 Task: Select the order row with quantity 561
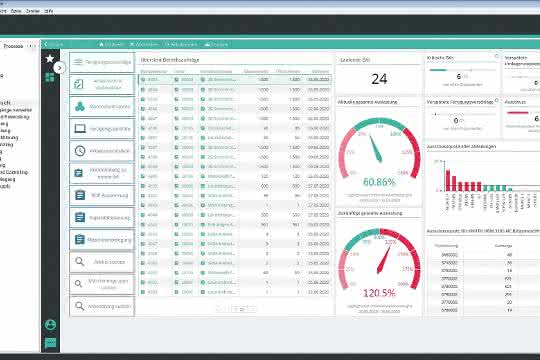(x=235, y=224)
